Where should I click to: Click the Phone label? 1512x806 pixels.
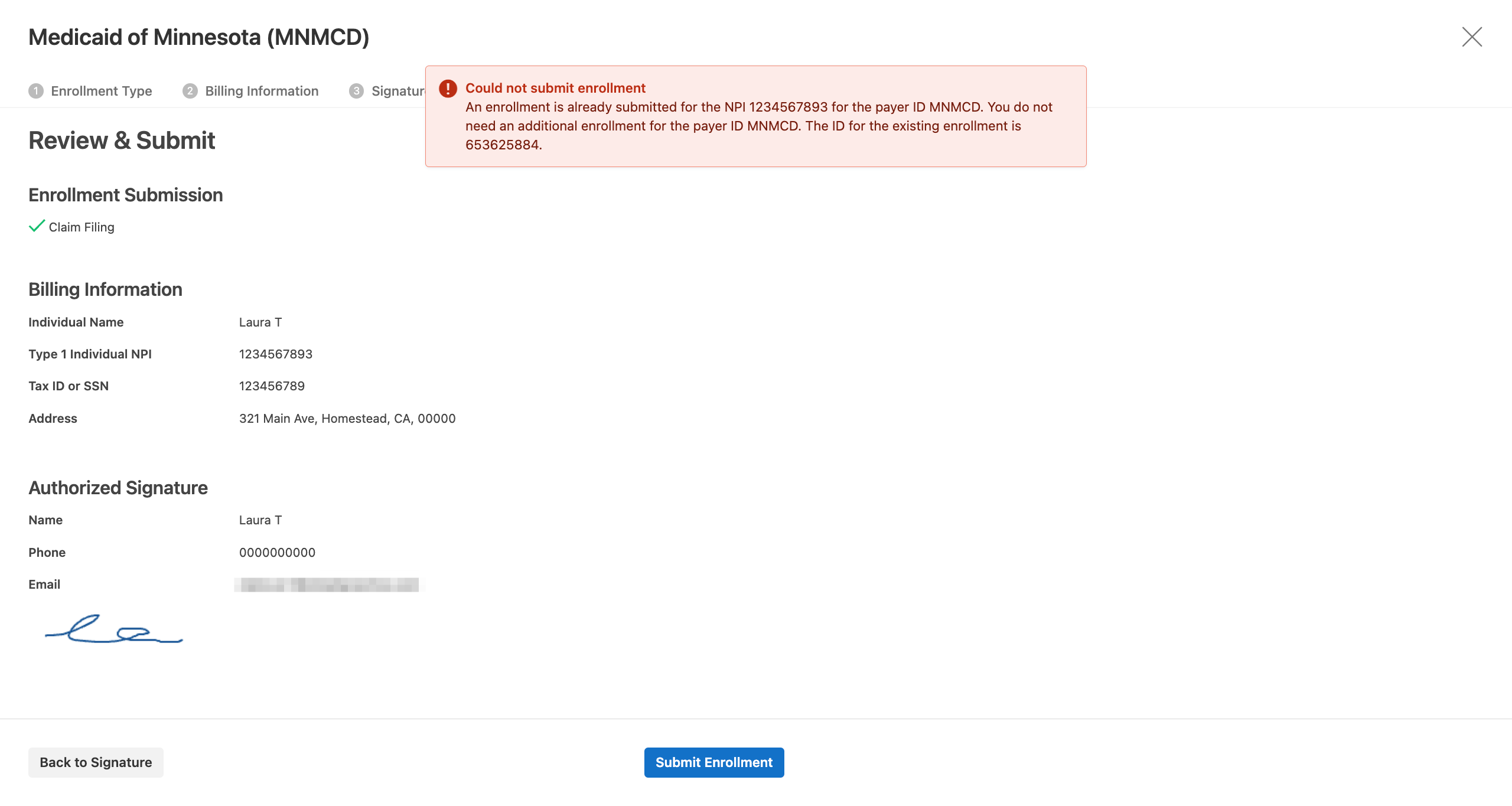[x=47, y=553]
